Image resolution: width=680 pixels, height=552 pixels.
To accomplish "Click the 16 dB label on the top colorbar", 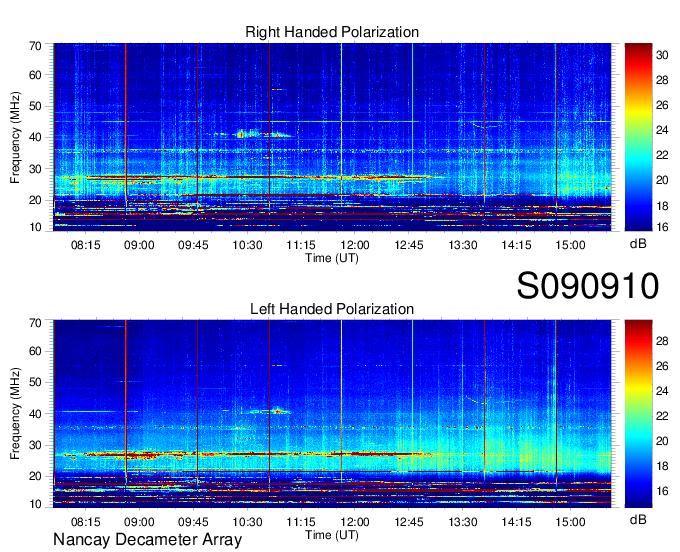I will click(662, 226).
